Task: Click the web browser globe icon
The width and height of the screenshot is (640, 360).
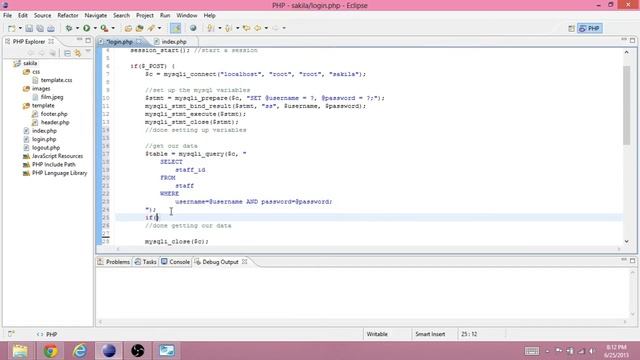Action: tap(193, 28)
